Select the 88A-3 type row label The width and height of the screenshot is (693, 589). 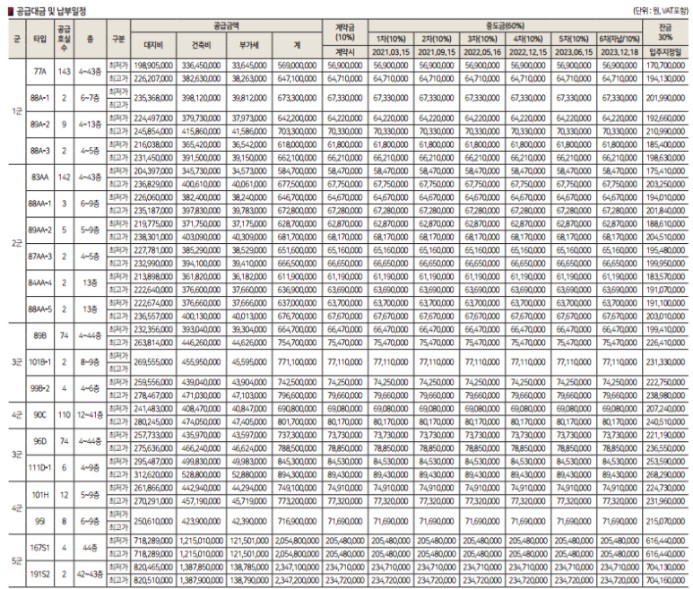(40, 151)
